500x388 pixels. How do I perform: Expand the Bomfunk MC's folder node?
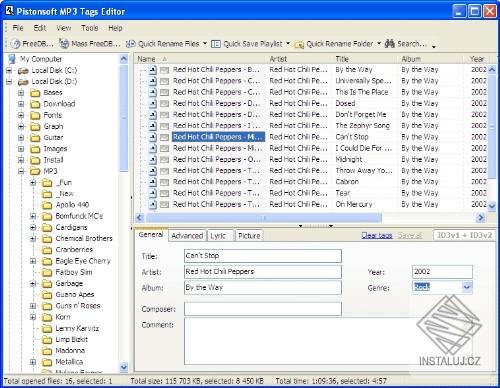point(33,216)
